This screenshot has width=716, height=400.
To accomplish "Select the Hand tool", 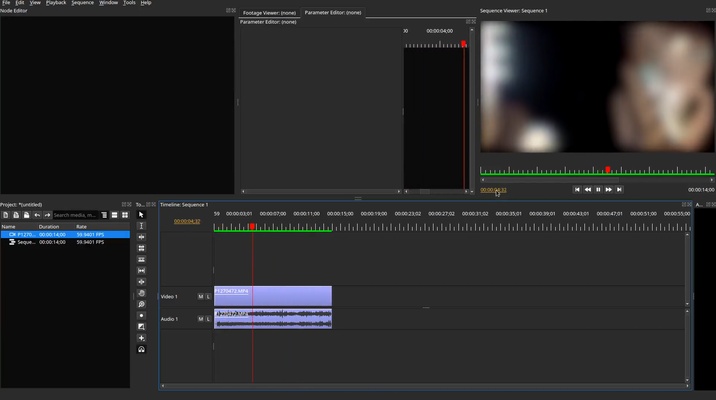I will [x=141, y=293].
